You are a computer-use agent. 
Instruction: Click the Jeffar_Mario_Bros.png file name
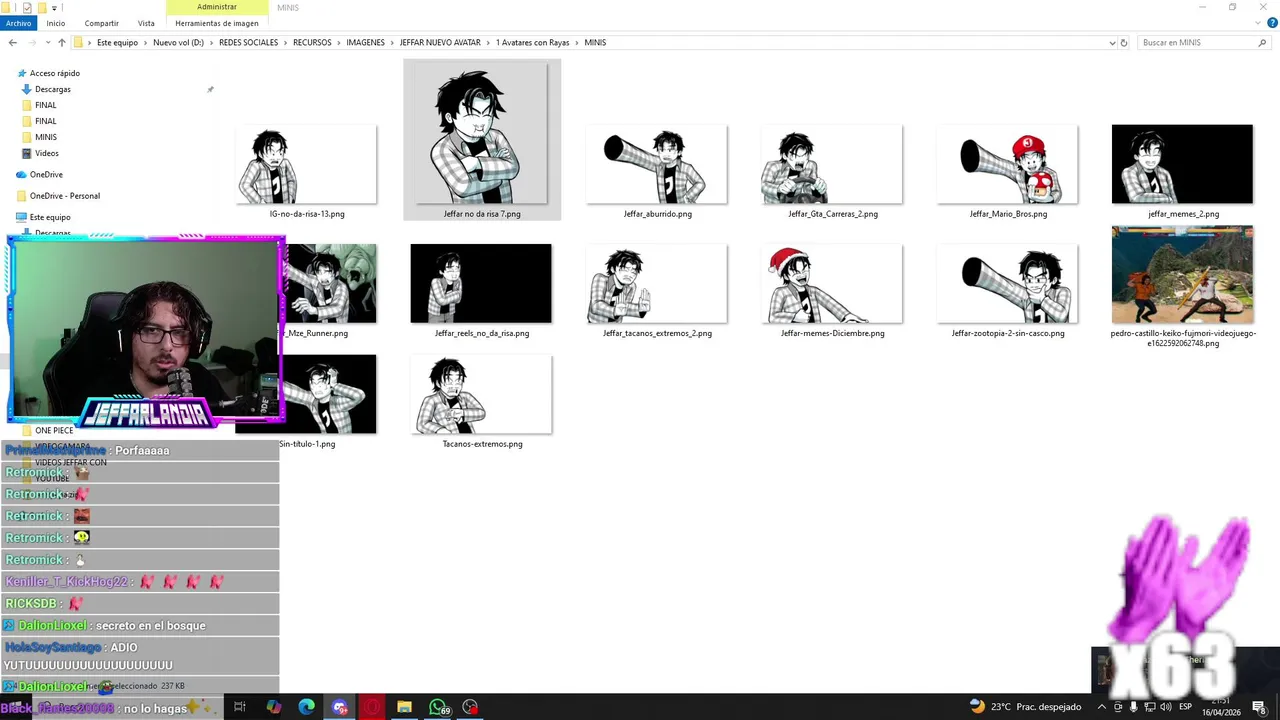click(x=1008, y=214)
